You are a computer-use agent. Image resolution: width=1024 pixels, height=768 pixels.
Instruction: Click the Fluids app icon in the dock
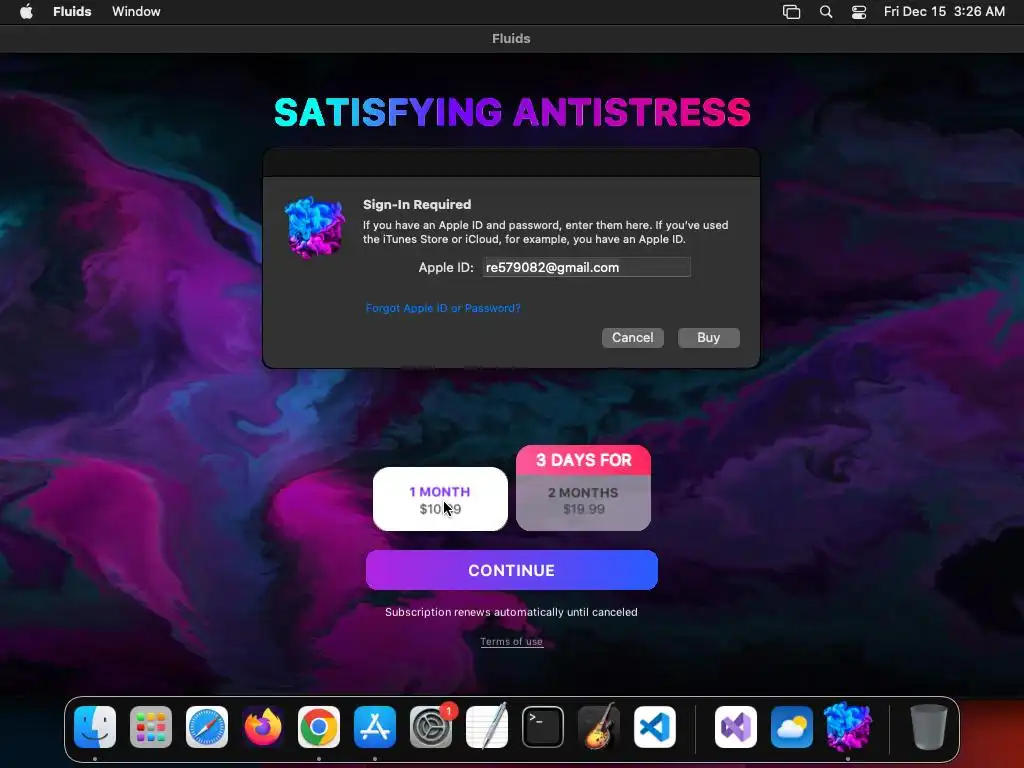coord(848,727)
